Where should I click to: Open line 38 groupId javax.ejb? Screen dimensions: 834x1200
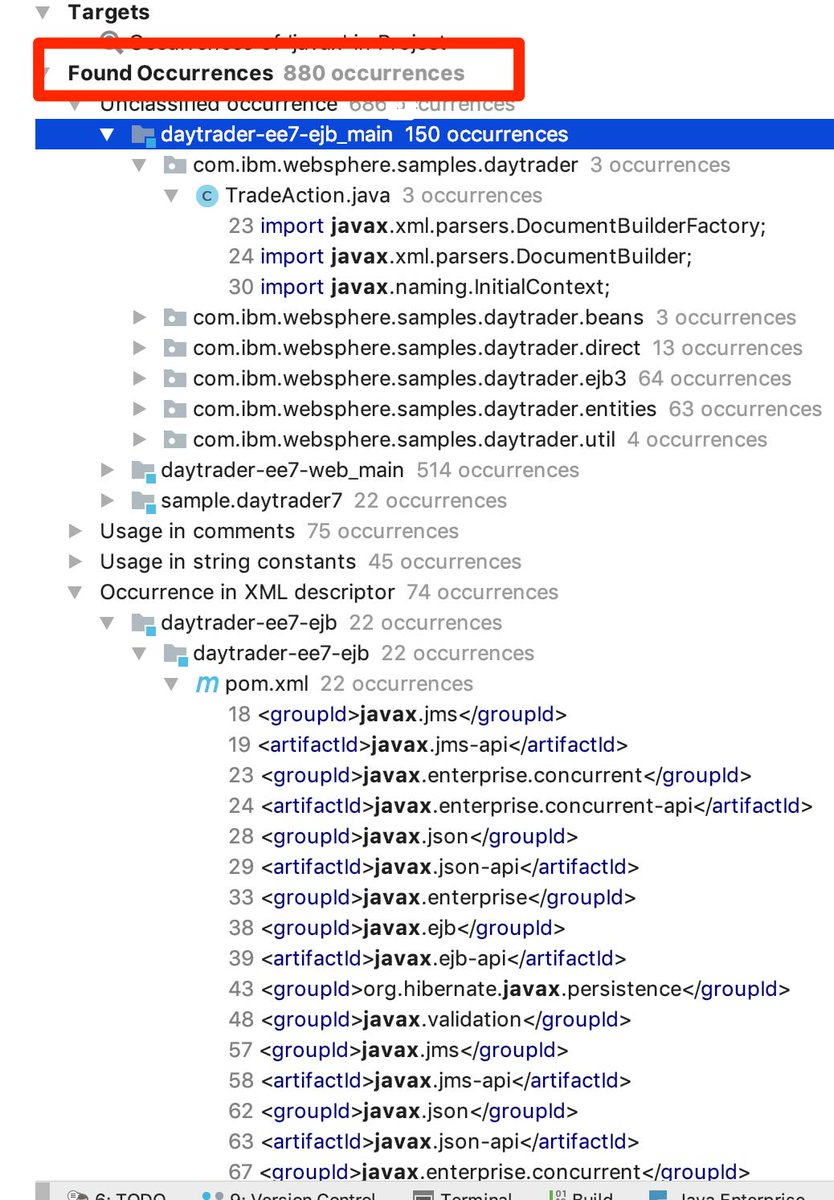(397, 928)
